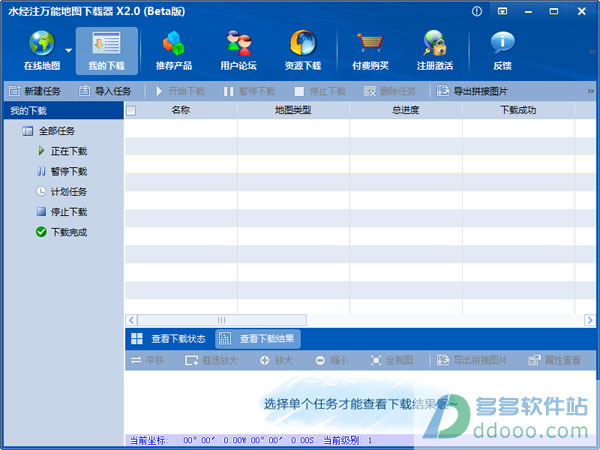The width and height of the screenshot is (600, 450).
Task: Select 停止下载 in the sidebar tree
Action: 62,212
